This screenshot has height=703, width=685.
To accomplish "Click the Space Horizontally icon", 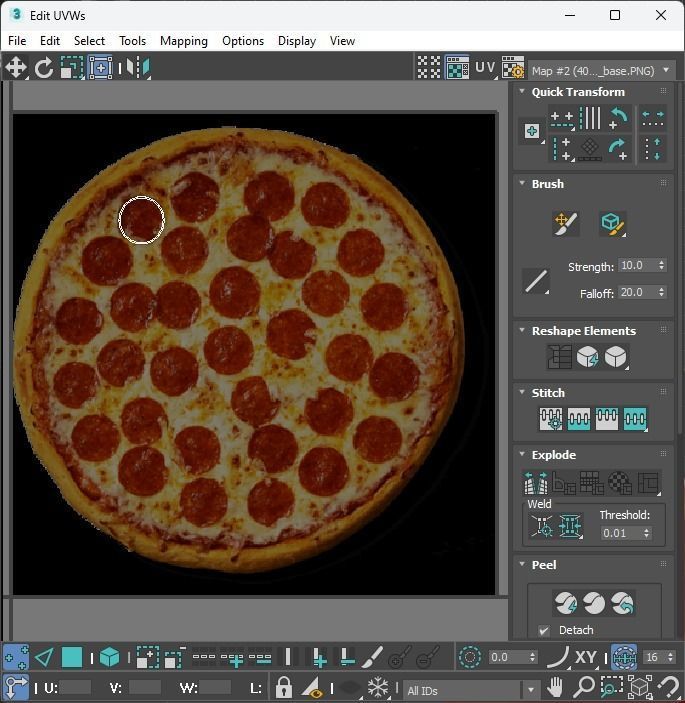I will coord(653,119).
